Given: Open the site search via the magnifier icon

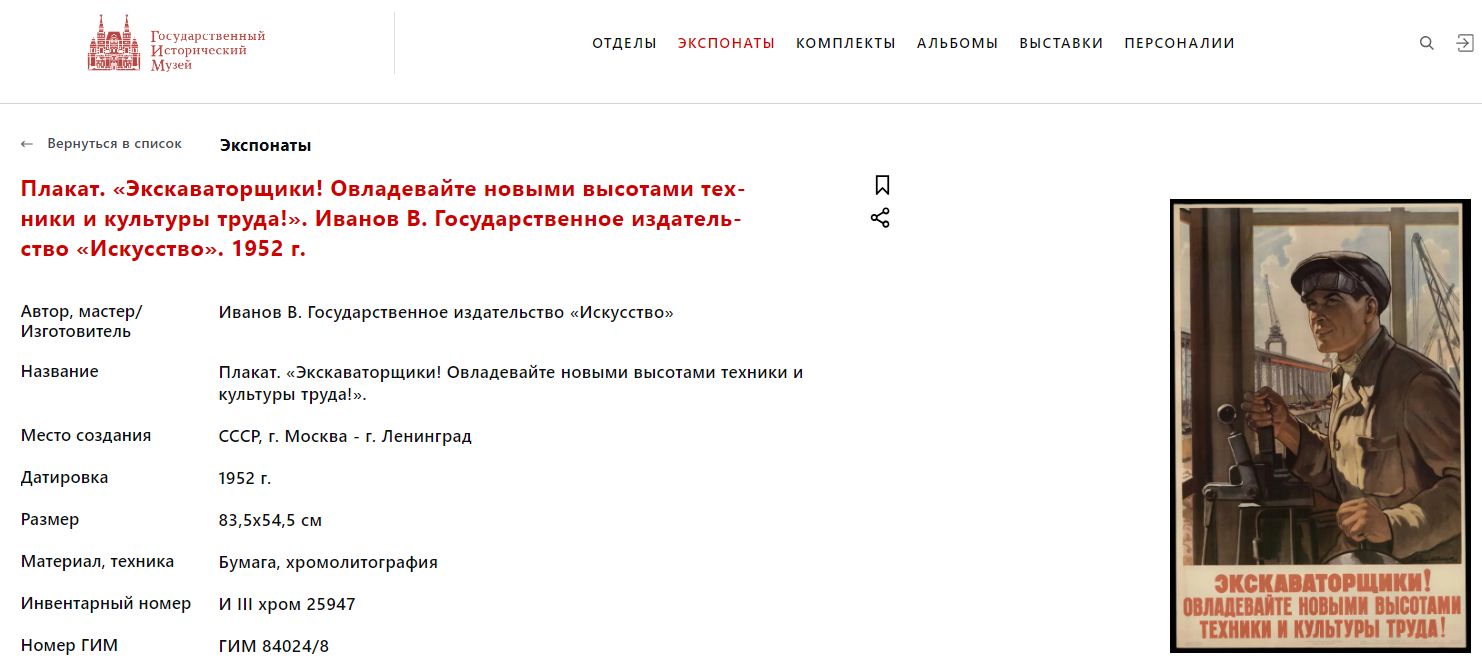Looking at the screenshot, I should pos(1425,43).
